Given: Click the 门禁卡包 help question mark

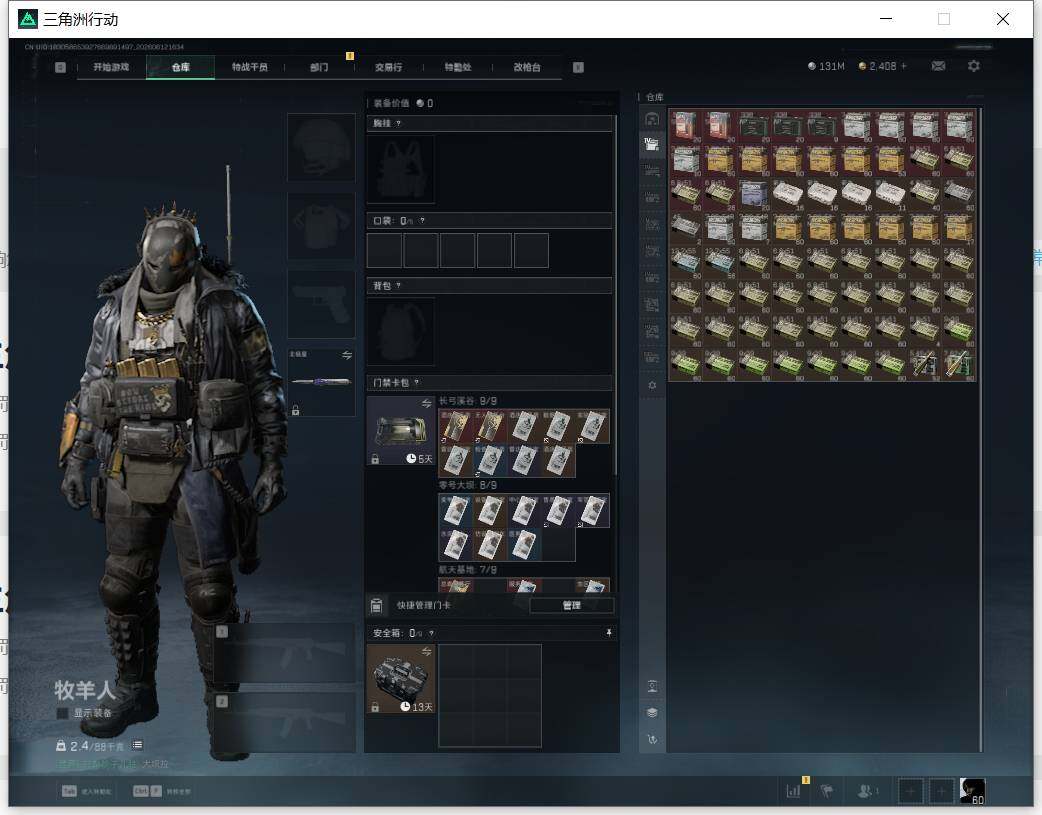Looking at the screenshot, I should point(417,382).
